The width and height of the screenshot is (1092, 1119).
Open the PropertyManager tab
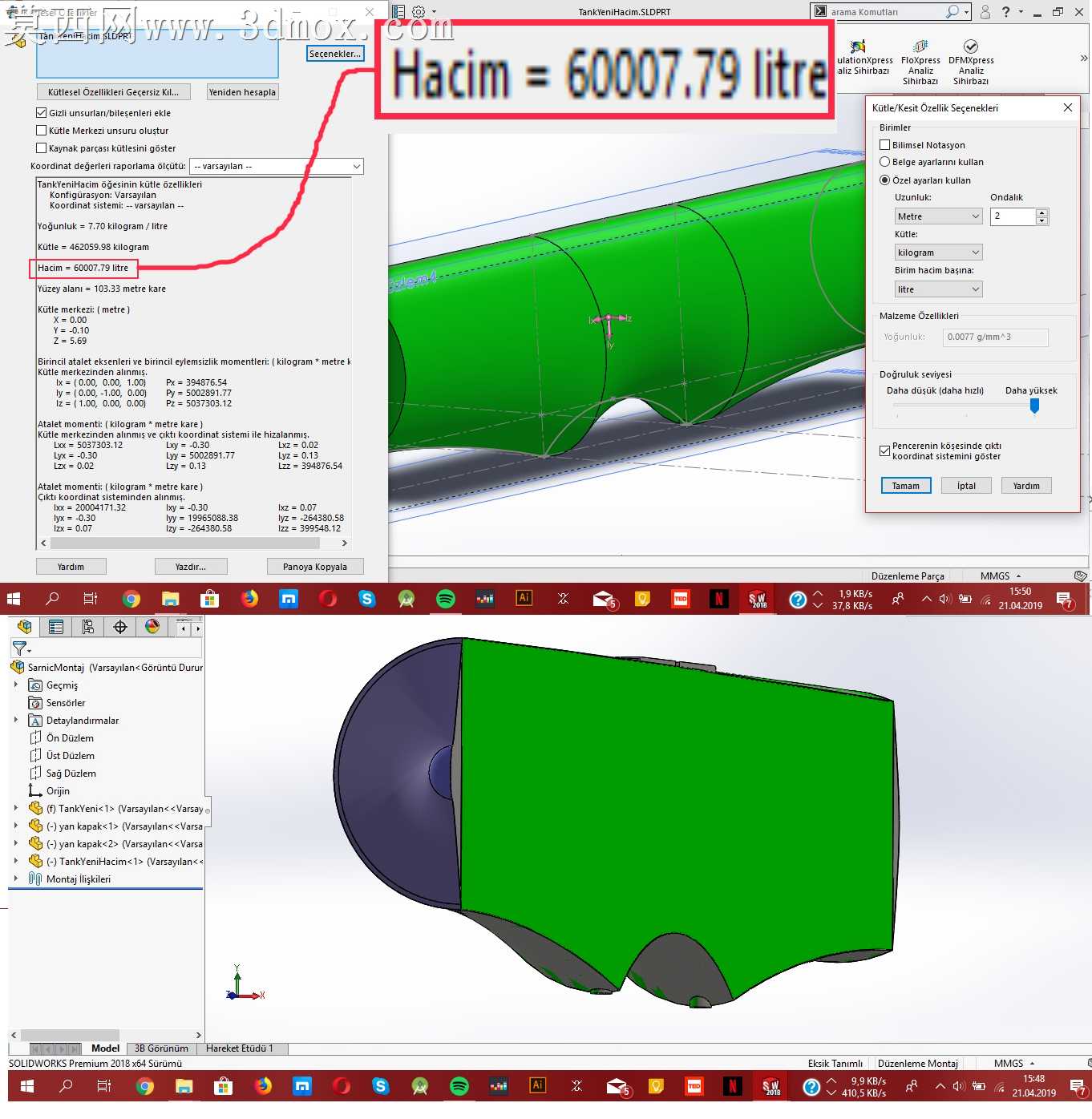(56, 627)
